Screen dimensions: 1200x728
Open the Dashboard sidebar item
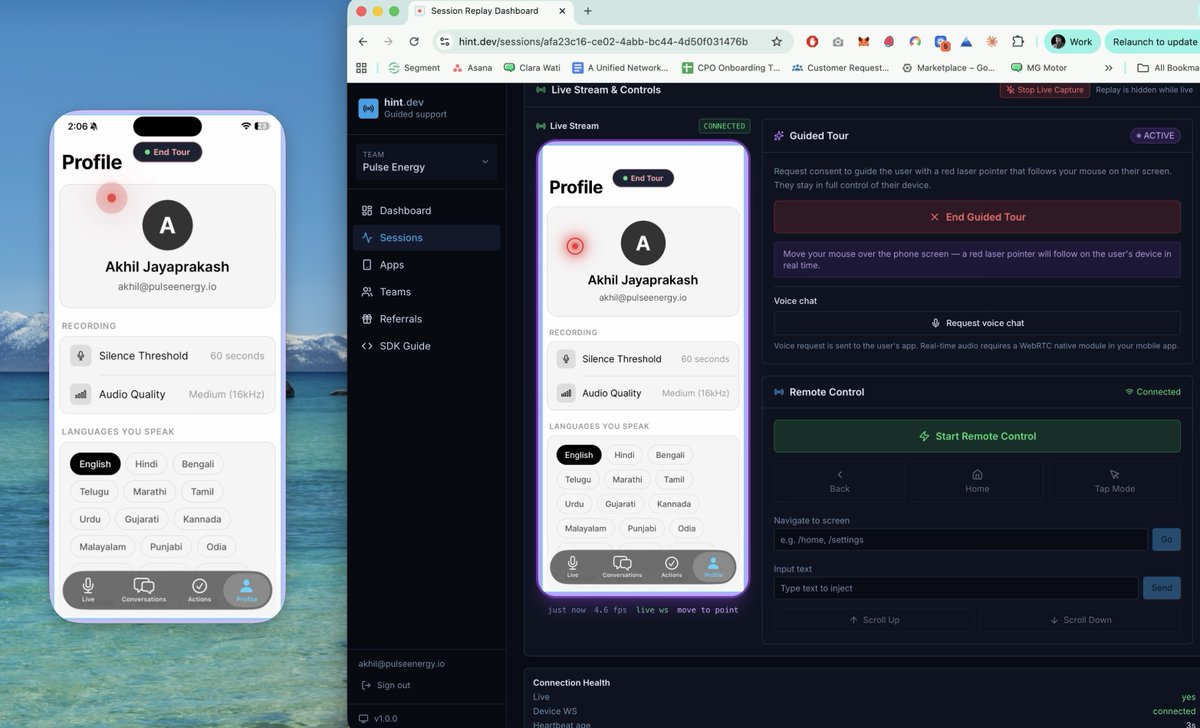click(426, 210)
